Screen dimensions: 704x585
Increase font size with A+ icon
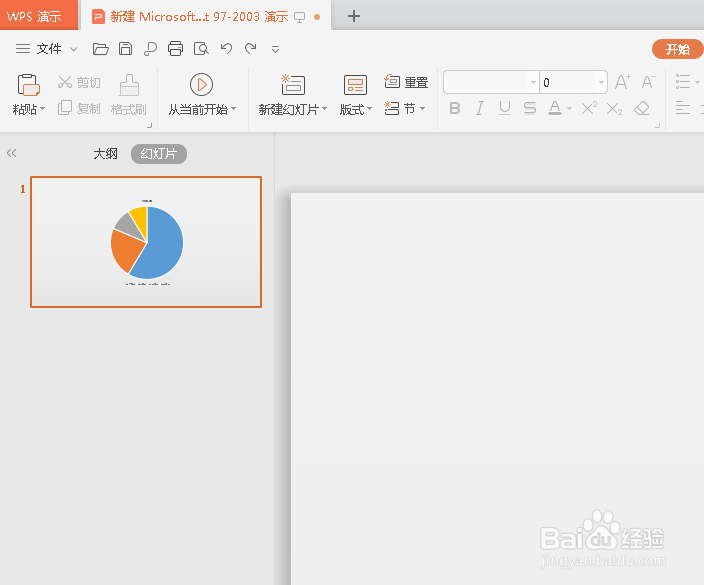pos(623,82)
